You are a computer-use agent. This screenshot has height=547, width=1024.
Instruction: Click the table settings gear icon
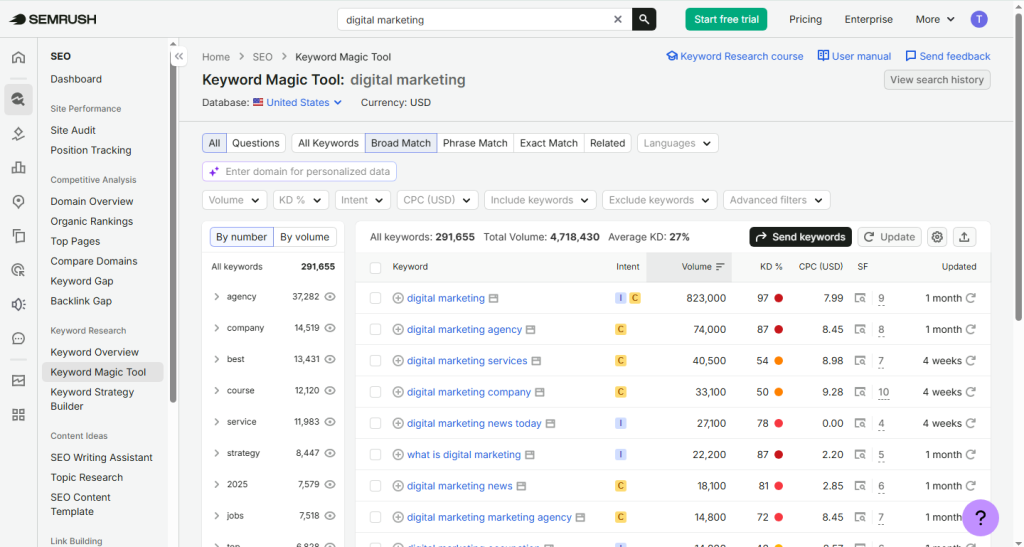937,237
